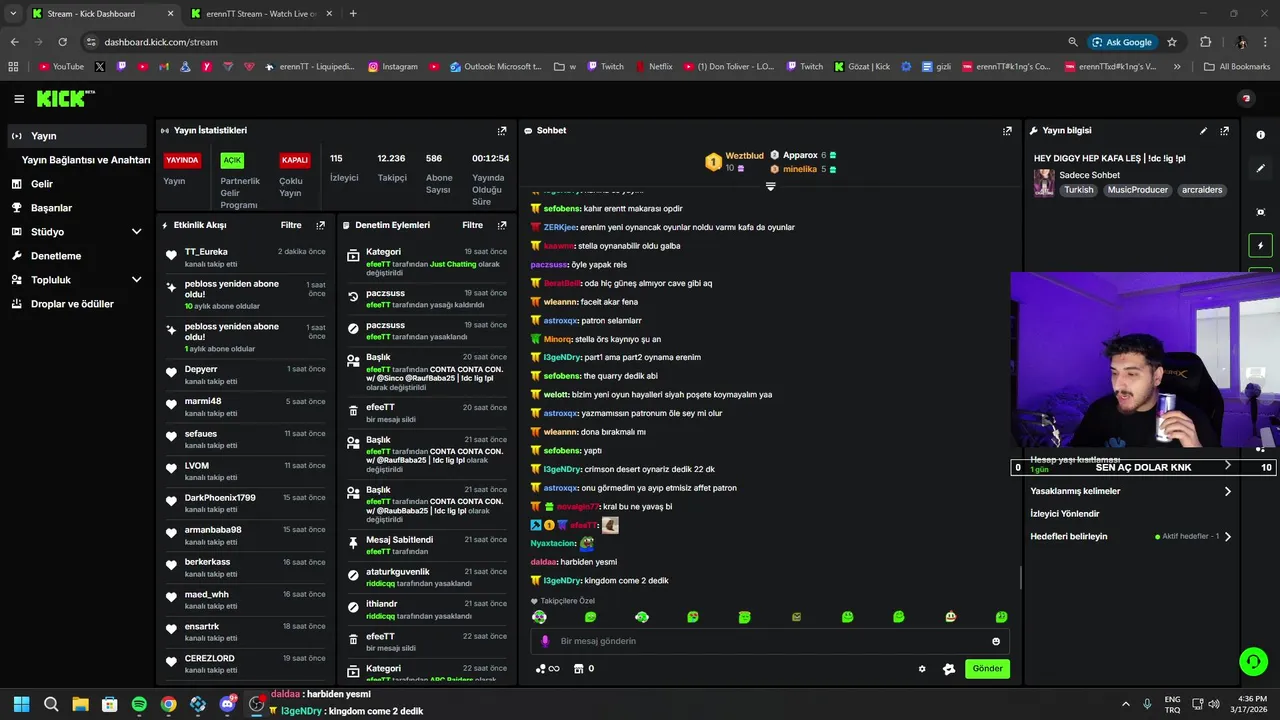Click the lightning bolt quick action icon
This screenshot has width=1280, height=720.
tap(1260, 245)
